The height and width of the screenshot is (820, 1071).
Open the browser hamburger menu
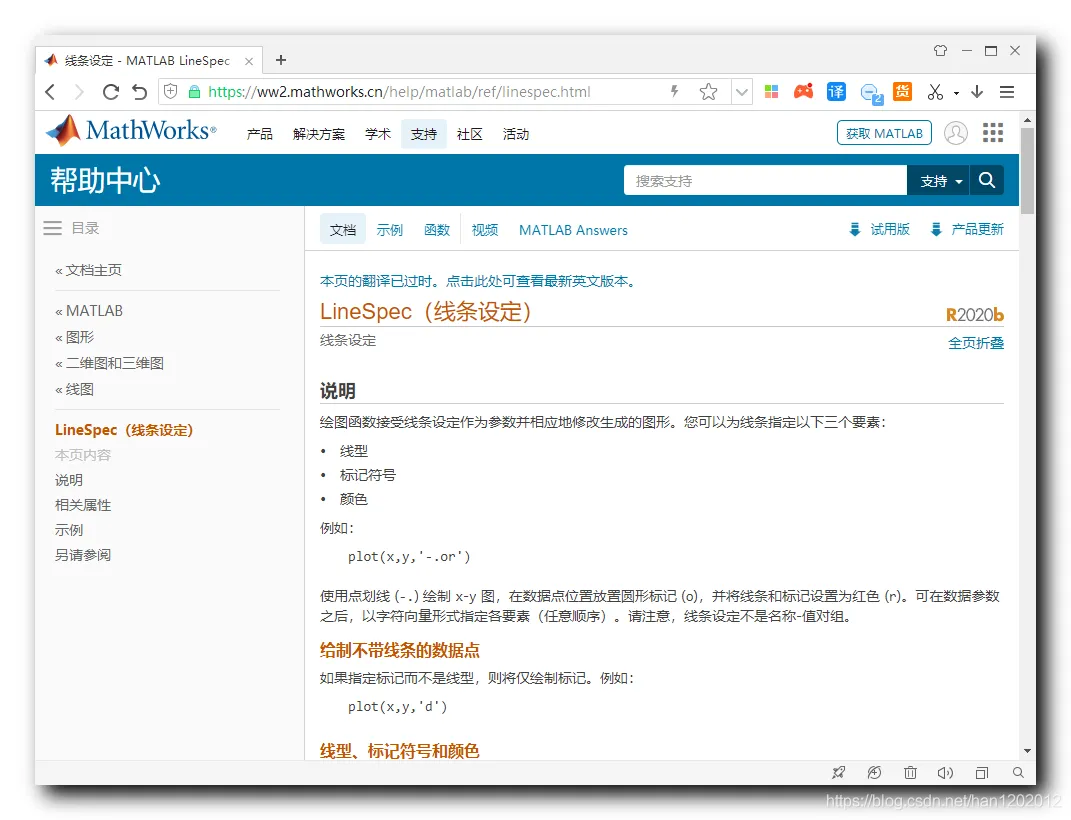(x=1007, y=91)
